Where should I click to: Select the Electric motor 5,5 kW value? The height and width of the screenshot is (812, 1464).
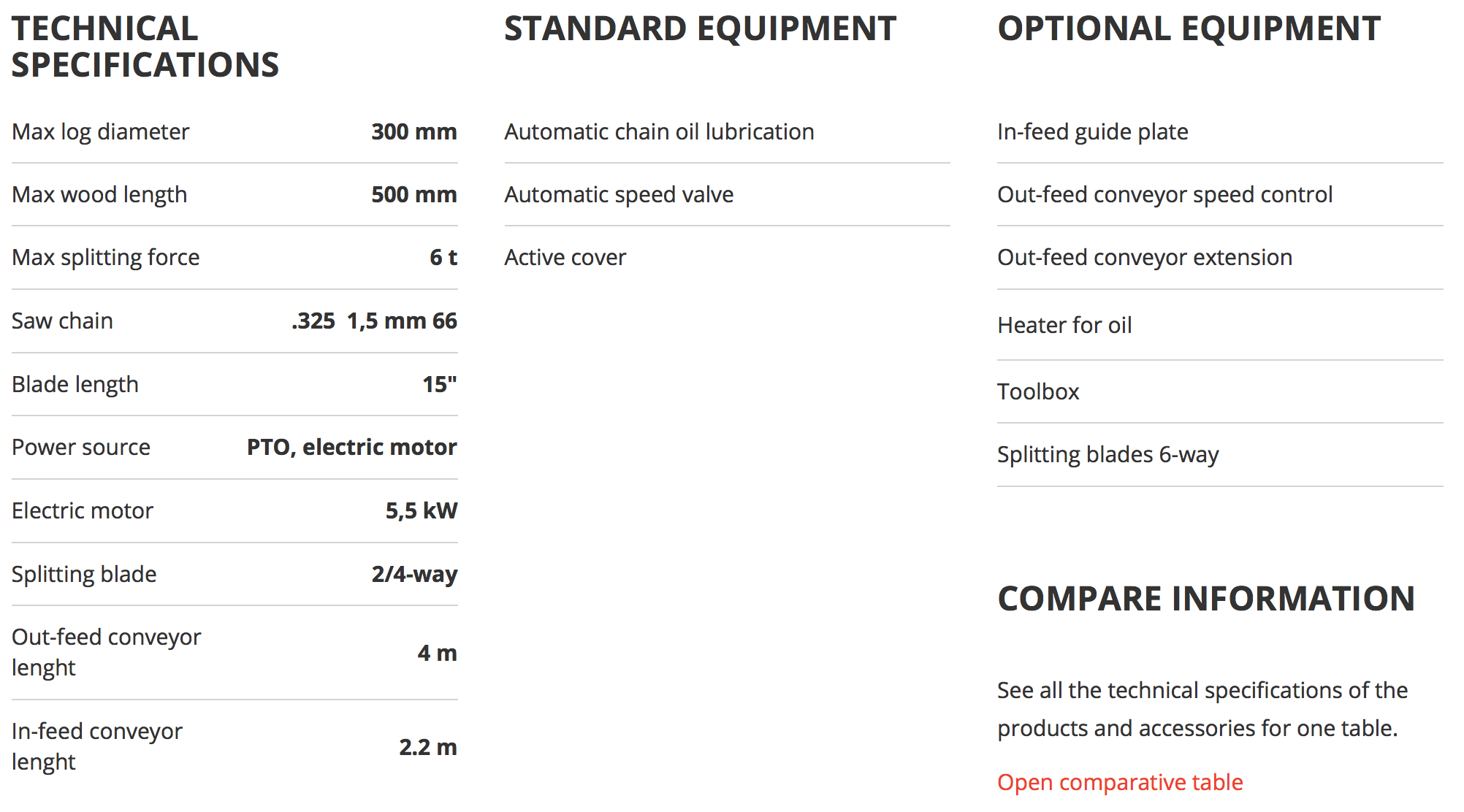coord(422,510)
